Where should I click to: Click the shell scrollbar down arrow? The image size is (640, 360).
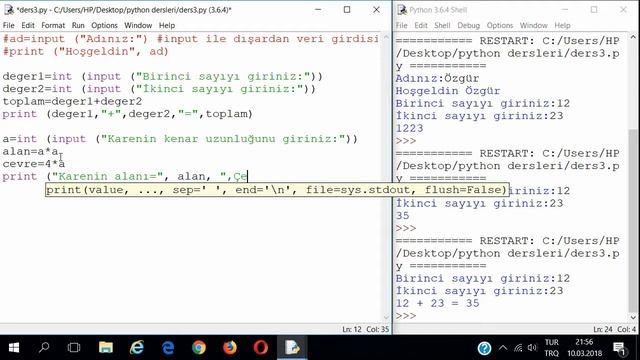tap(633, 317)
